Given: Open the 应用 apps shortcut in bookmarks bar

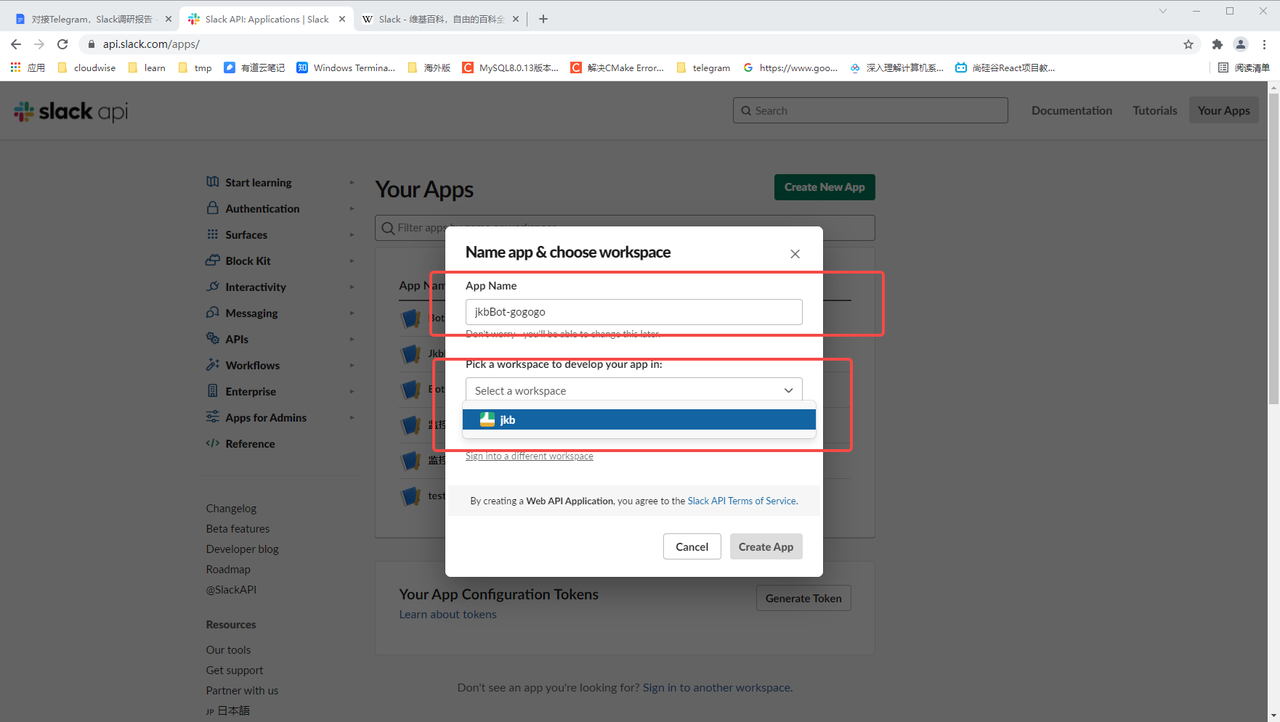Looking at the screenshot, I should pos(28,68).
